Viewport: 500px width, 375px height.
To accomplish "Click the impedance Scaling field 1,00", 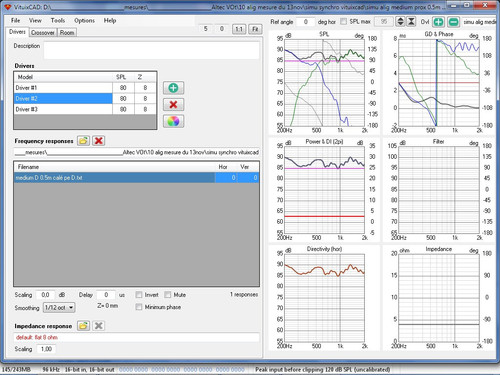I will click(46, 349).
